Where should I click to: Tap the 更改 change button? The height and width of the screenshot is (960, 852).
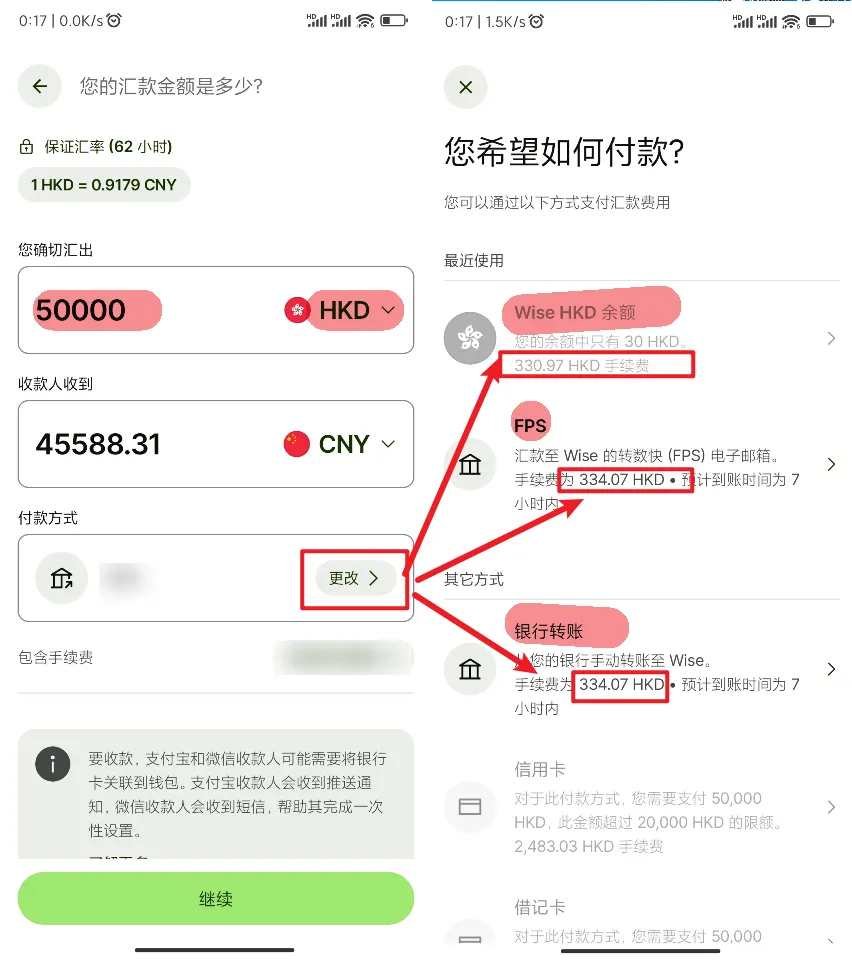355,578
